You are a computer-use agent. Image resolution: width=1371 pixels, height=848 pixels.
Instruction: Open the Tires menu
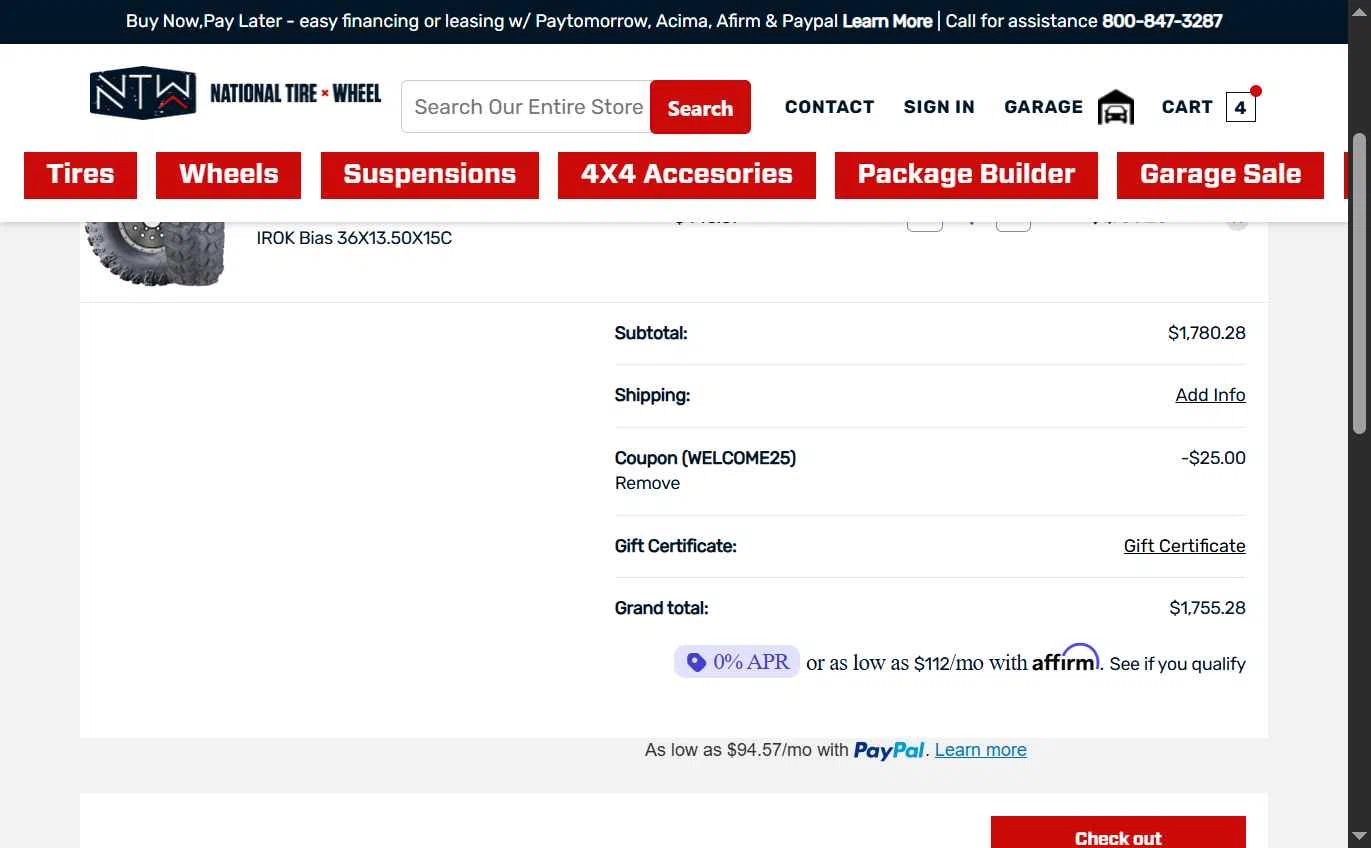pyautogui.click(x=80, y=174)
